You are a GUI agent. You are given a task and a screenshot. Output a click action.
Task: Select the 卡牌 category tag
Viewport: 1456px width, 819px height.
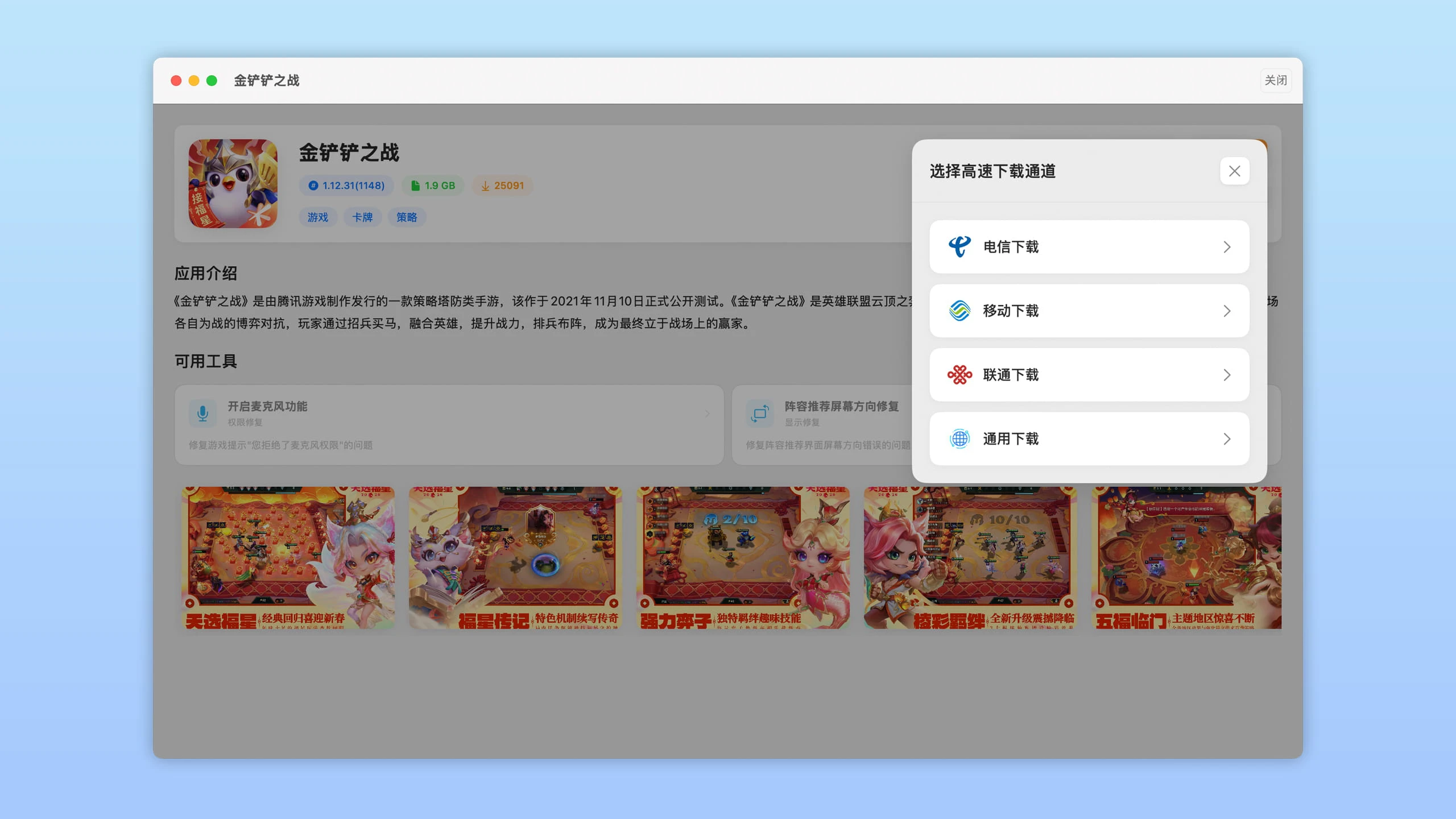pyautogui.click(x=362, y=217)
